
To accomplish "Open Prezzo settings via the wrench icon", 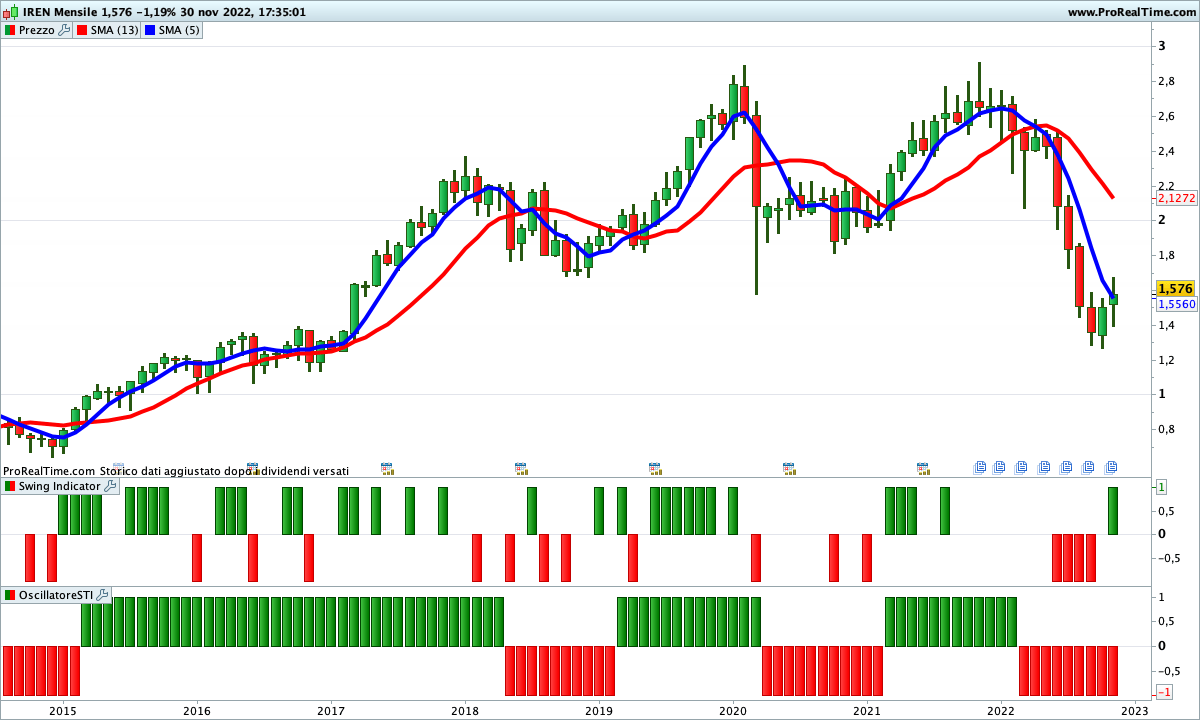I will (65, 30).
